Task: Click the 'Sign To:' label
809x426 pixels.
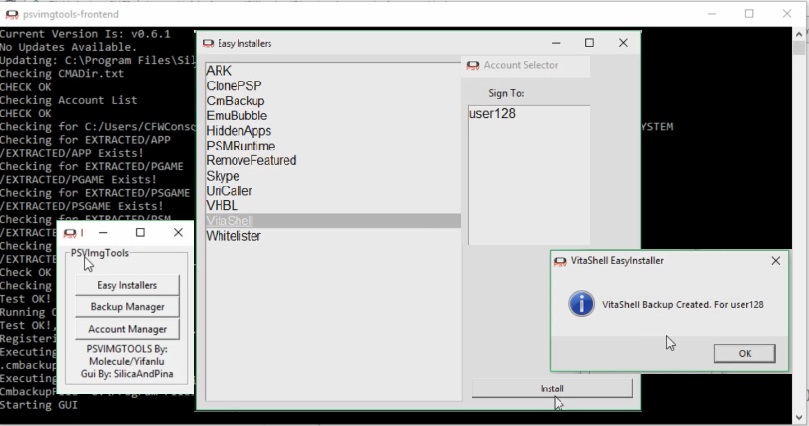Action: 506,93
